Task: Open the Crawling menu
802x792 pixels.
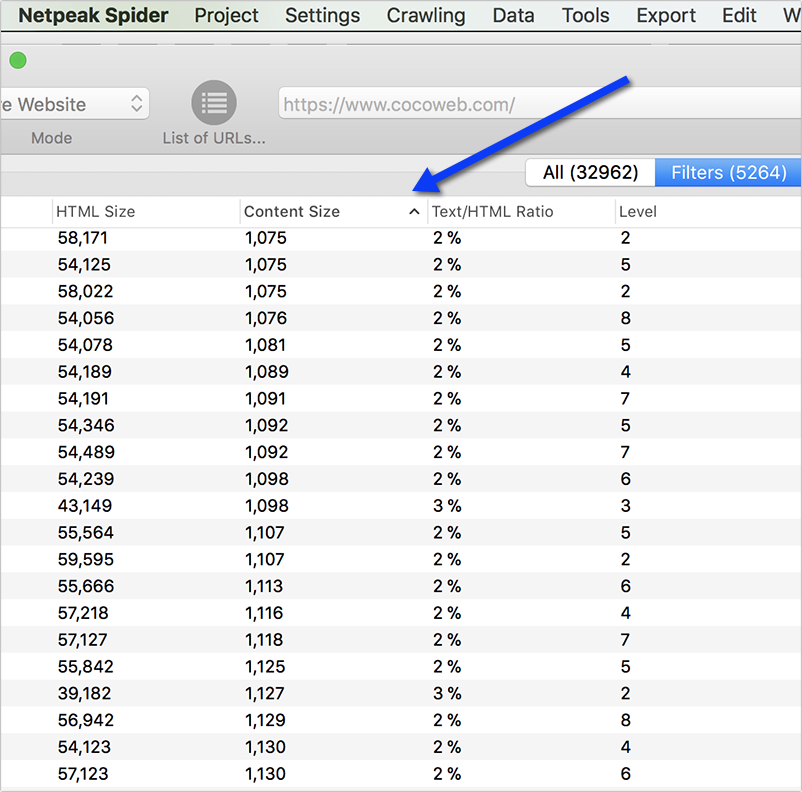Action: click(426, 15)
